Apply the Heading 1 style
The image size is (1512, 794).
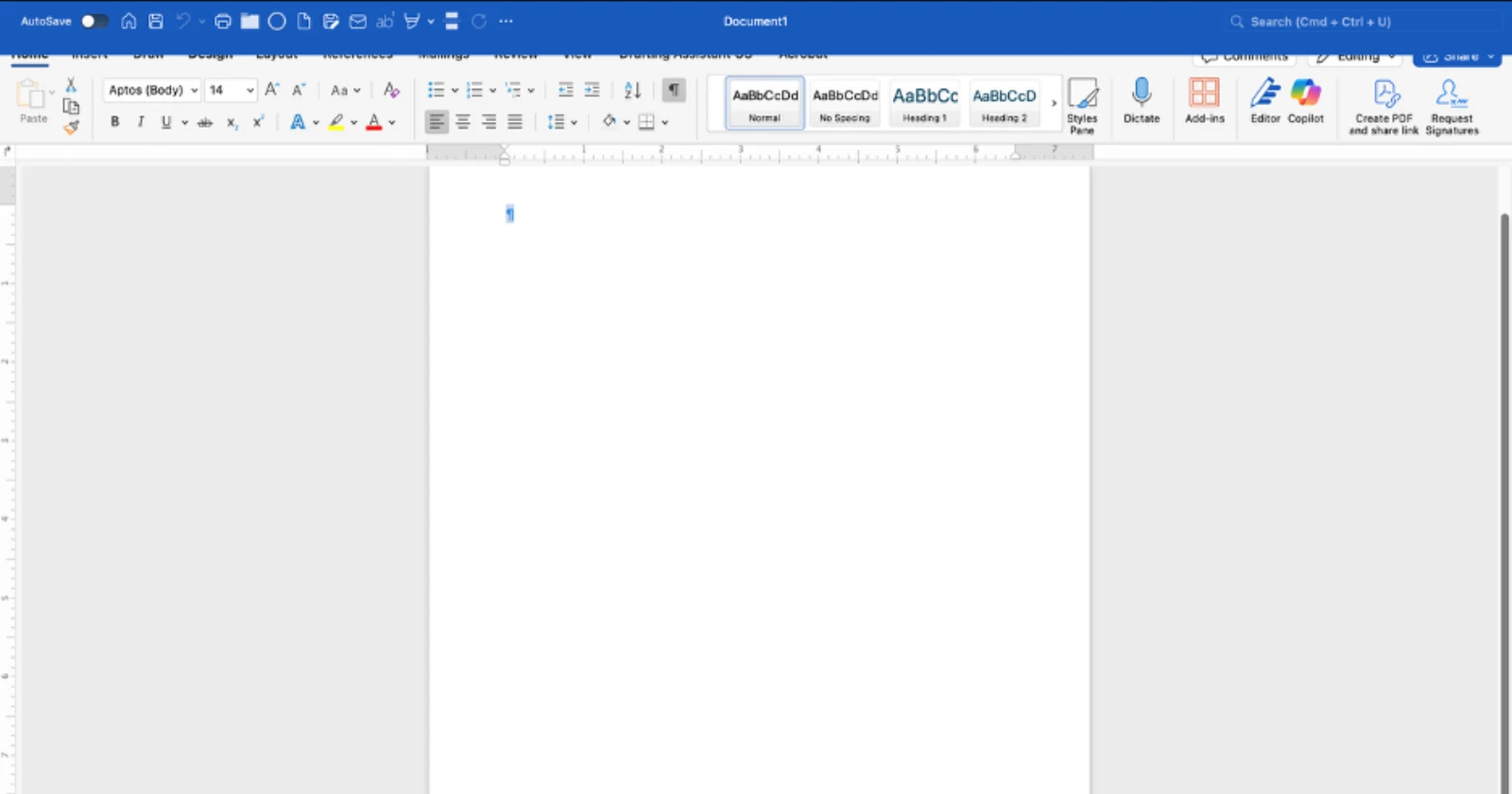click(924, 102)
